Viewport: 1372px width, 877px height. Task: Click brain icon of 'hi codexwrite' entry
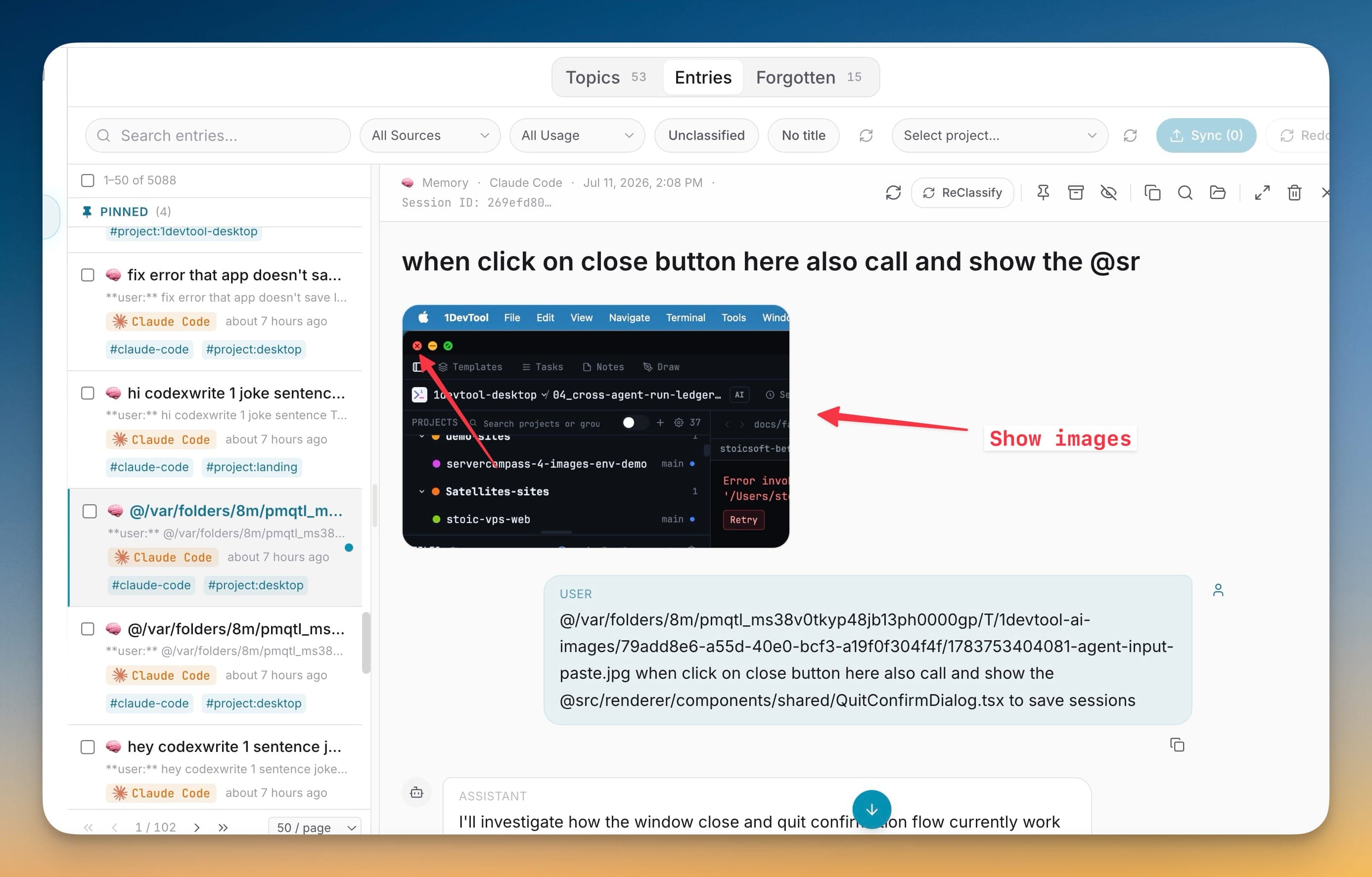pos(113,393)
